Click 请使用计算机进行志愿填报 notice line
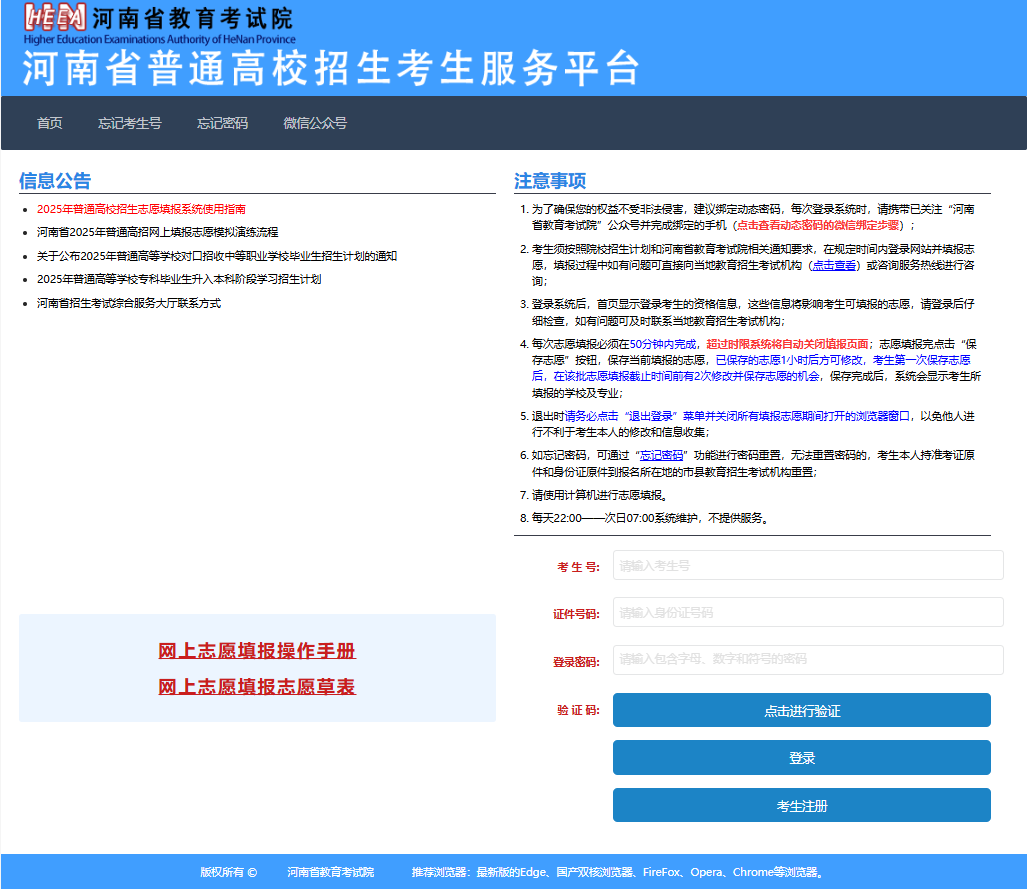The height and width of the screenshot is (889, 1027). click(599, 495)
